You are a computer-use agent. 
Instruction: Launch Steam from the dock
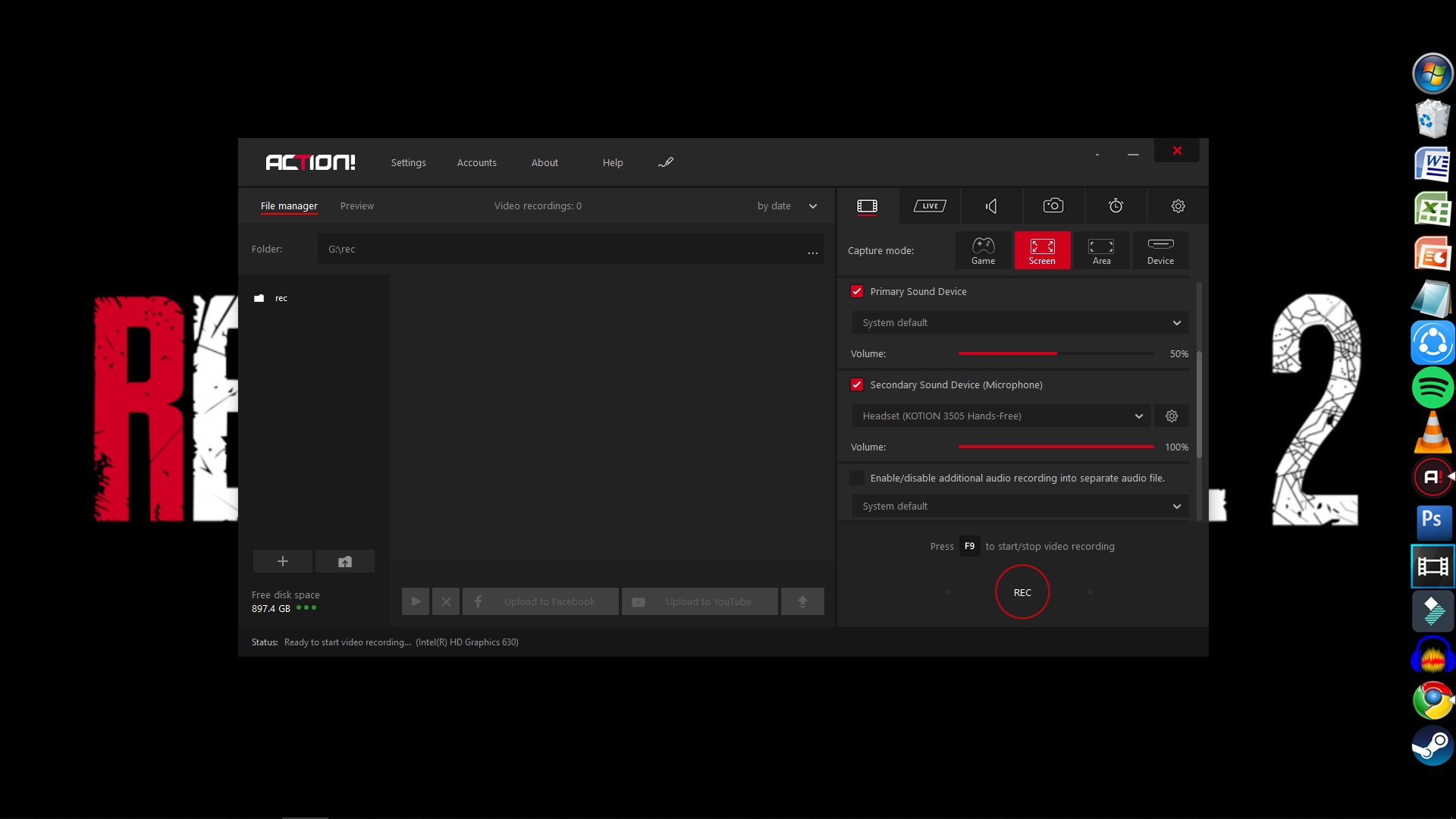pos(1432,745)
